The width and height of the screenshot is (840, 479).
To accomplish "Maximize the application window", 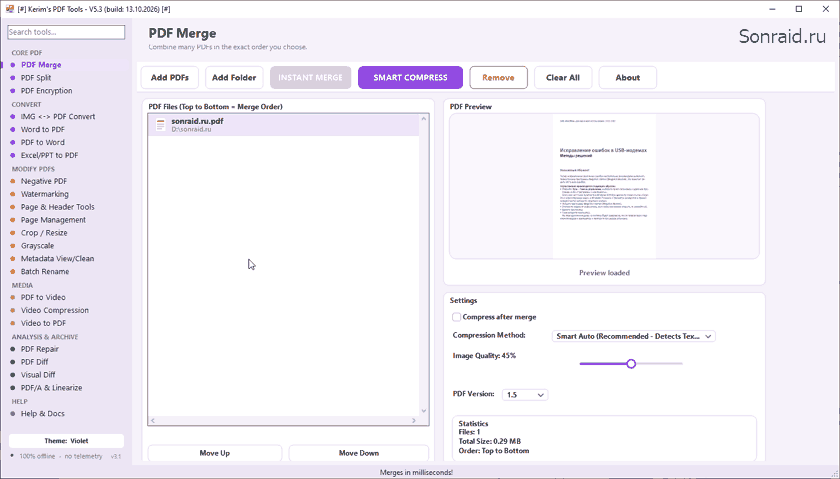I will tap(799, 9).
